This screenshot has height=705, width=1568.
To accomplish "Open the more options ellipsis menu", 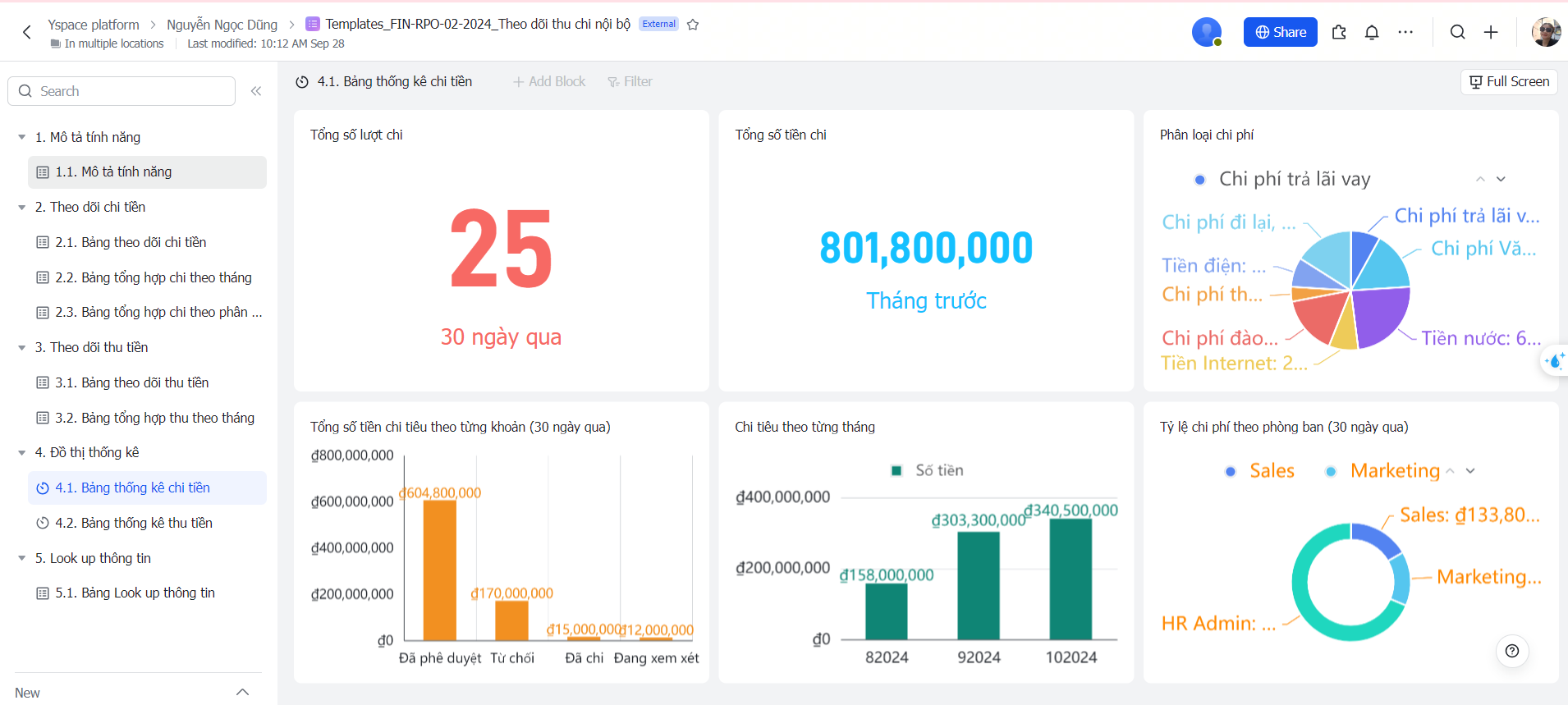I will point(1405,32).
